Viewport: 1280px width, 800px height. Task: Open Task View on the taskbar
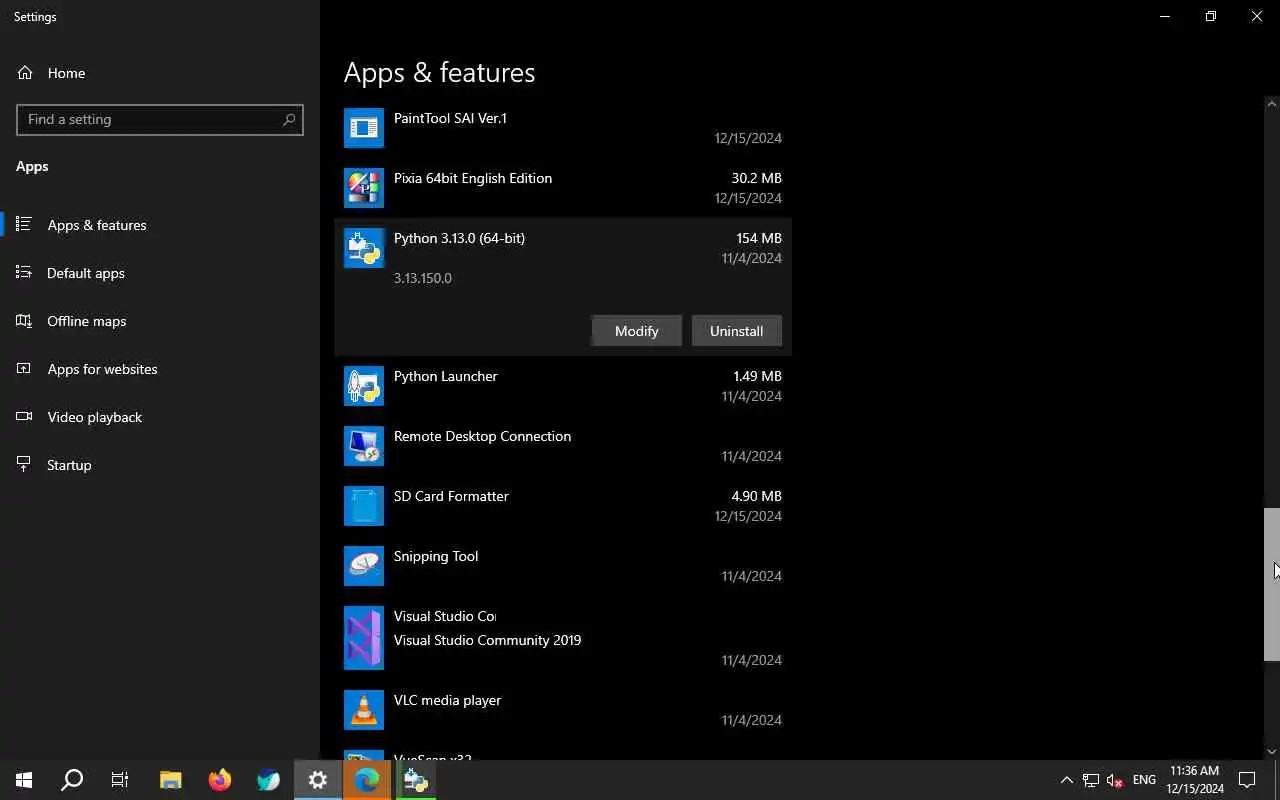[120, 780]
